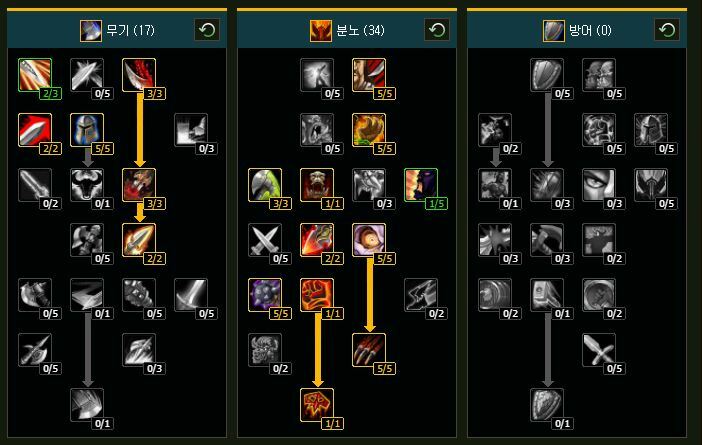This screenshot has width=702, height=445.
Task: Click the 방어 (0) tree header title
Action: click(x=590, y=30)
